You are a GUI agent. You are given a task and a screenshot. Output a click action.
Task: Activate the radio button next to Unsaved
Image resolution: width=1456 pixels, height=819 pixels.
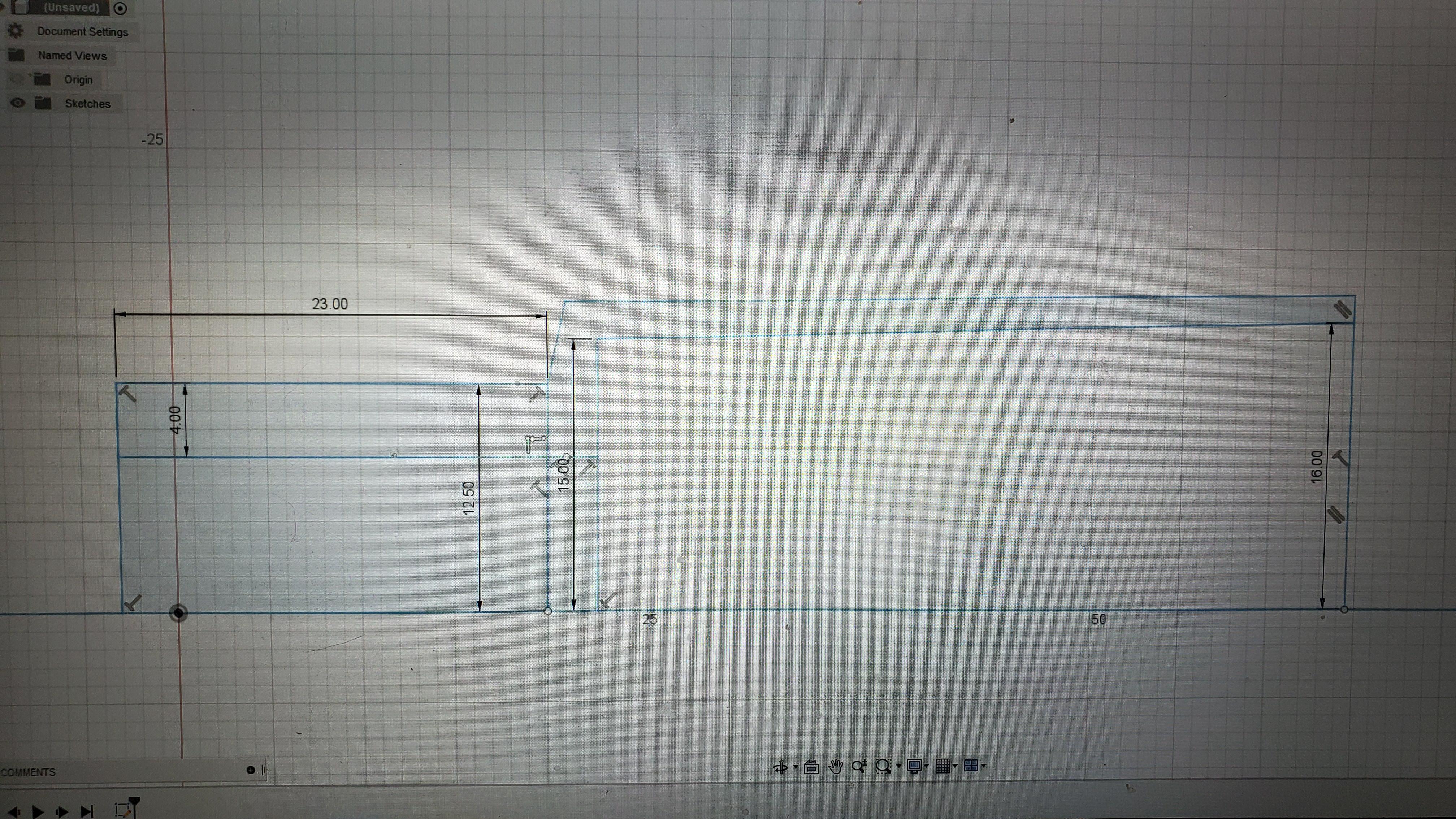tap(120, 8)
